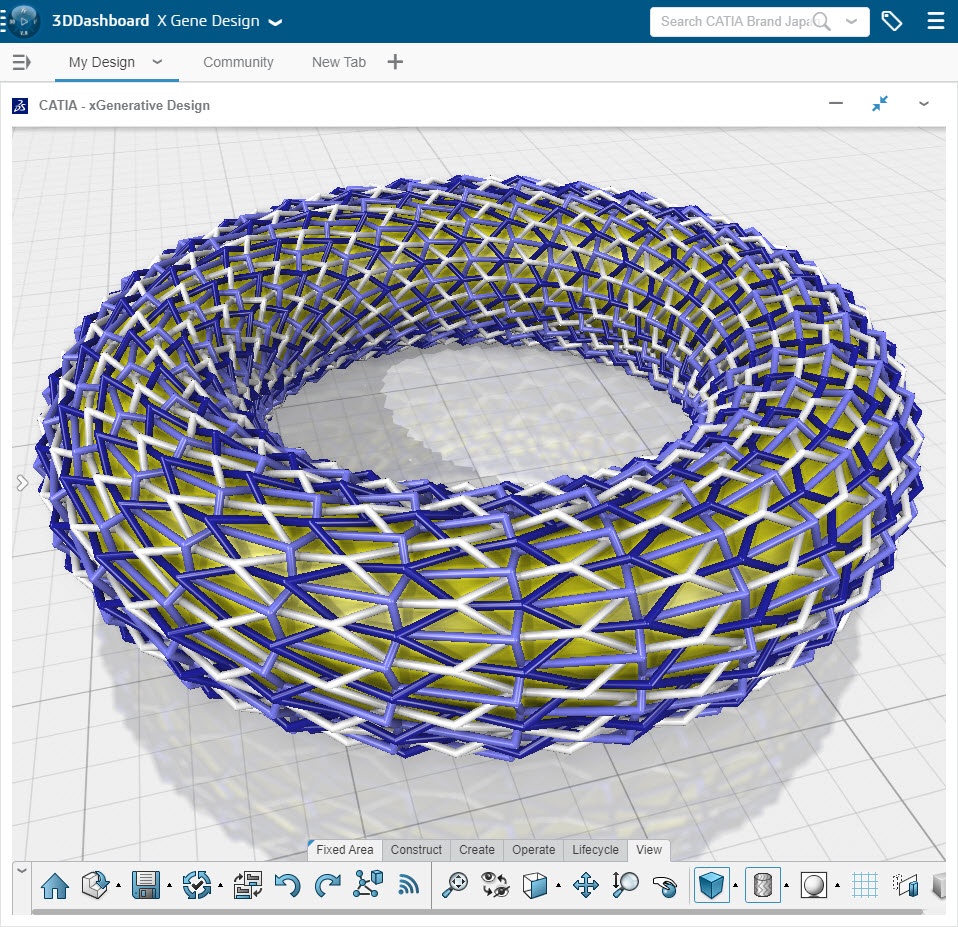This screenshot has height=927, width=958.
Task: Select the Zoom in/out magnifier icon
Action: coord(625,885)
